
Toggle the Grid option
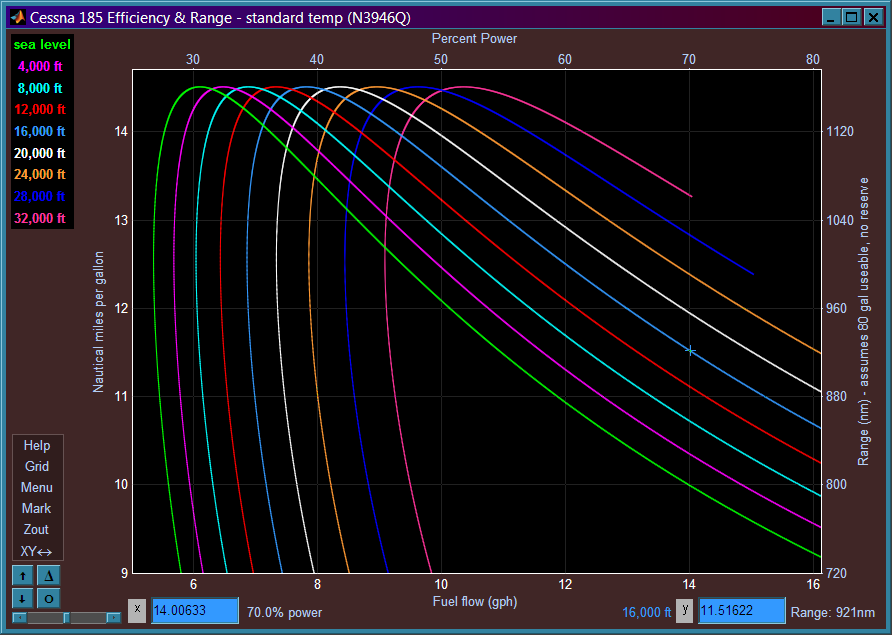37,467
